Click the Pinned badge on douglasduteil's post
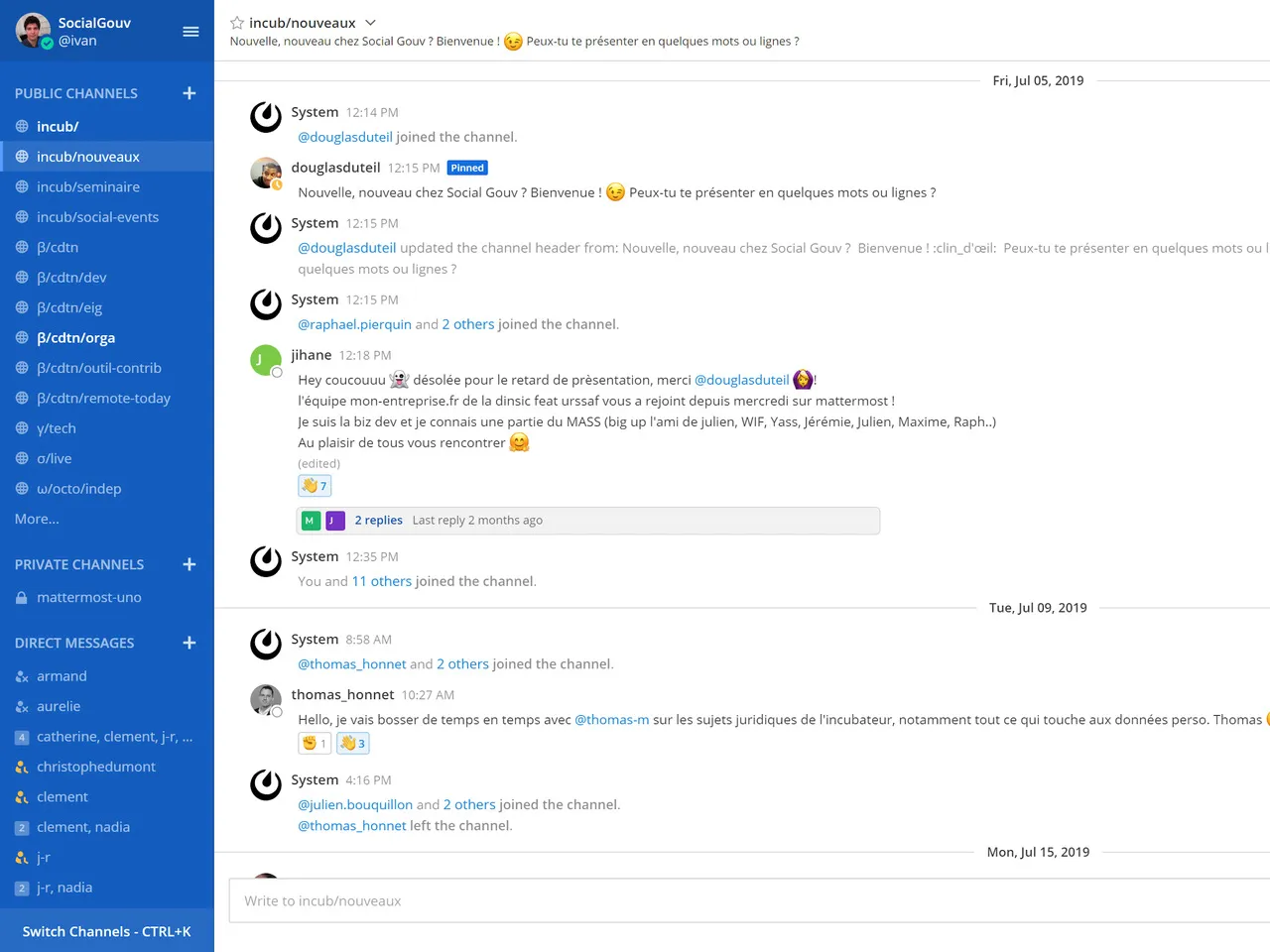1270x952 pixels. [467, 168]
